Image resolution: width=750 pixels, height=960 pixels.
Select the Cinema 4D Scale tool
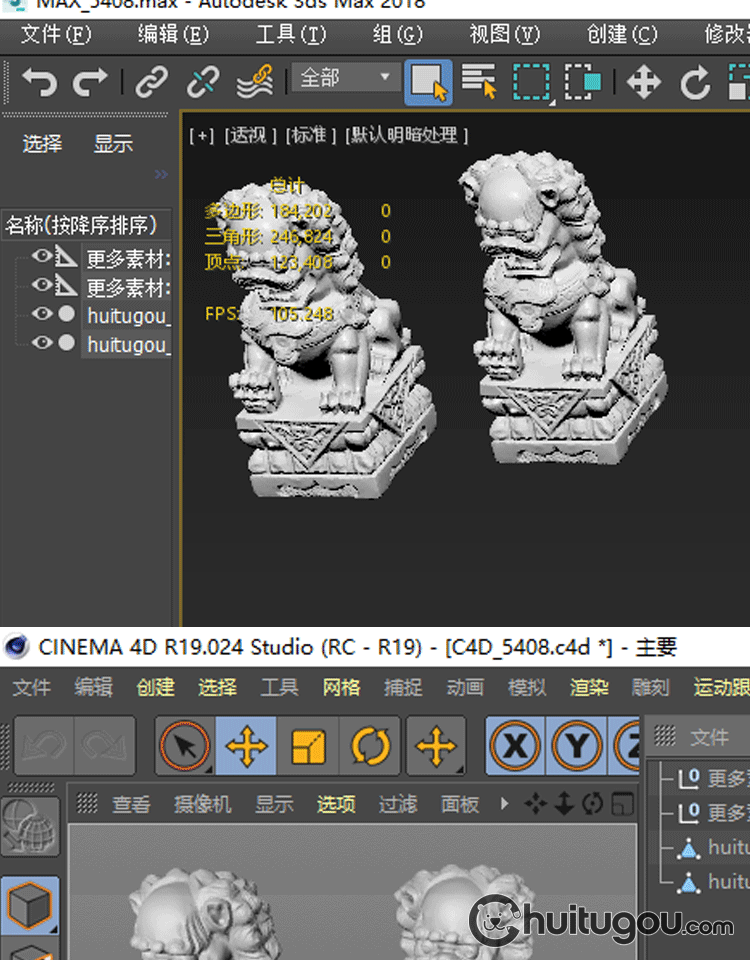pos(308,746)
